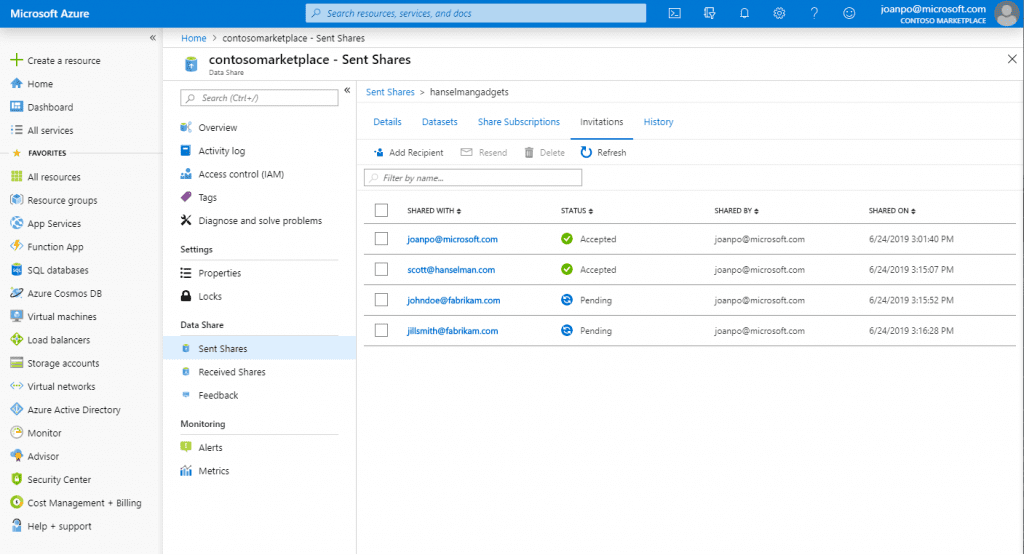Switch to the Datasets tab

click(440, 122)
